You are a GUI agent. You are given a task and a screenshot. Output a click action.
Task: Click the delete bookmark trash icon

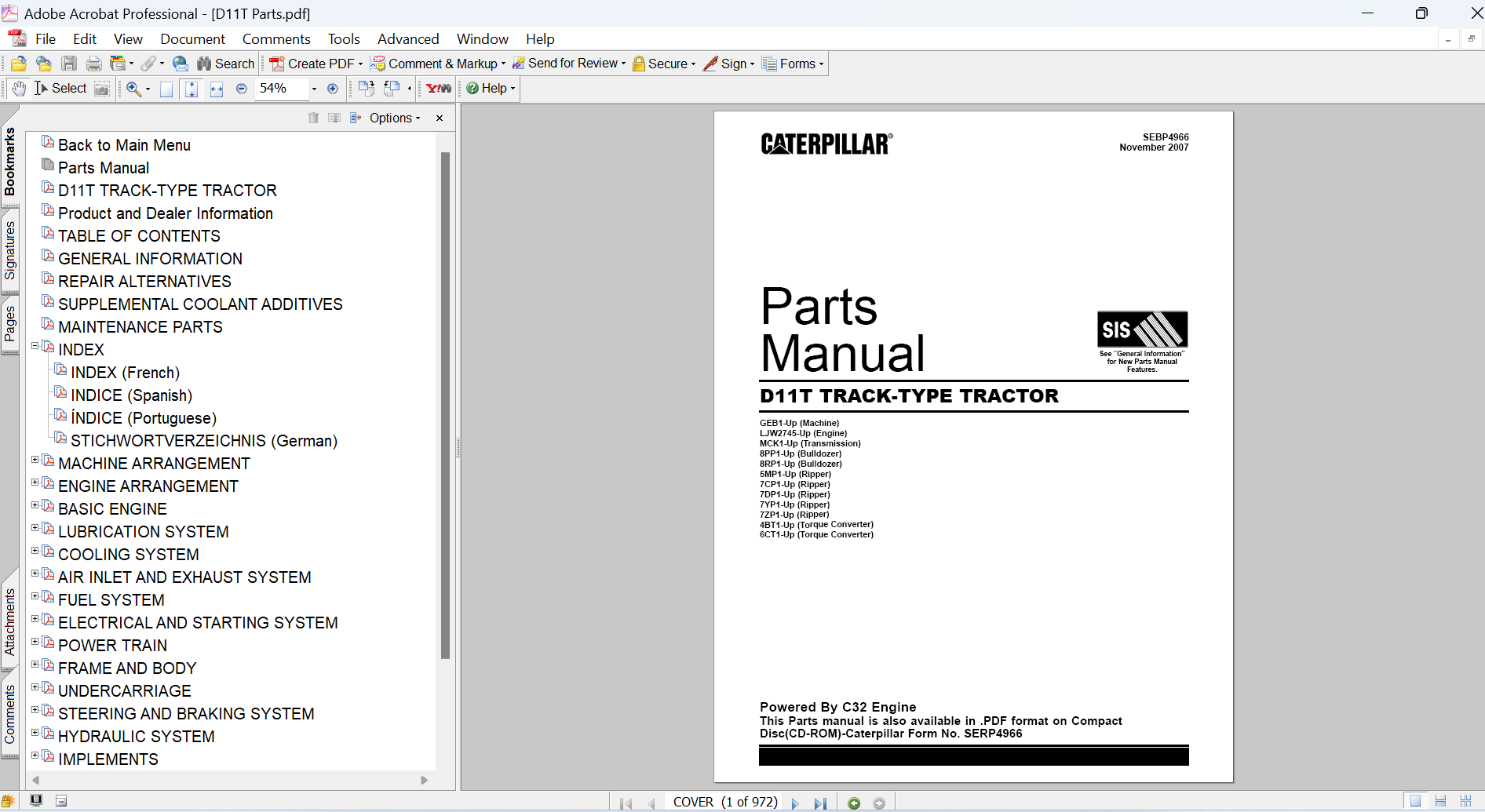(313, 118)
